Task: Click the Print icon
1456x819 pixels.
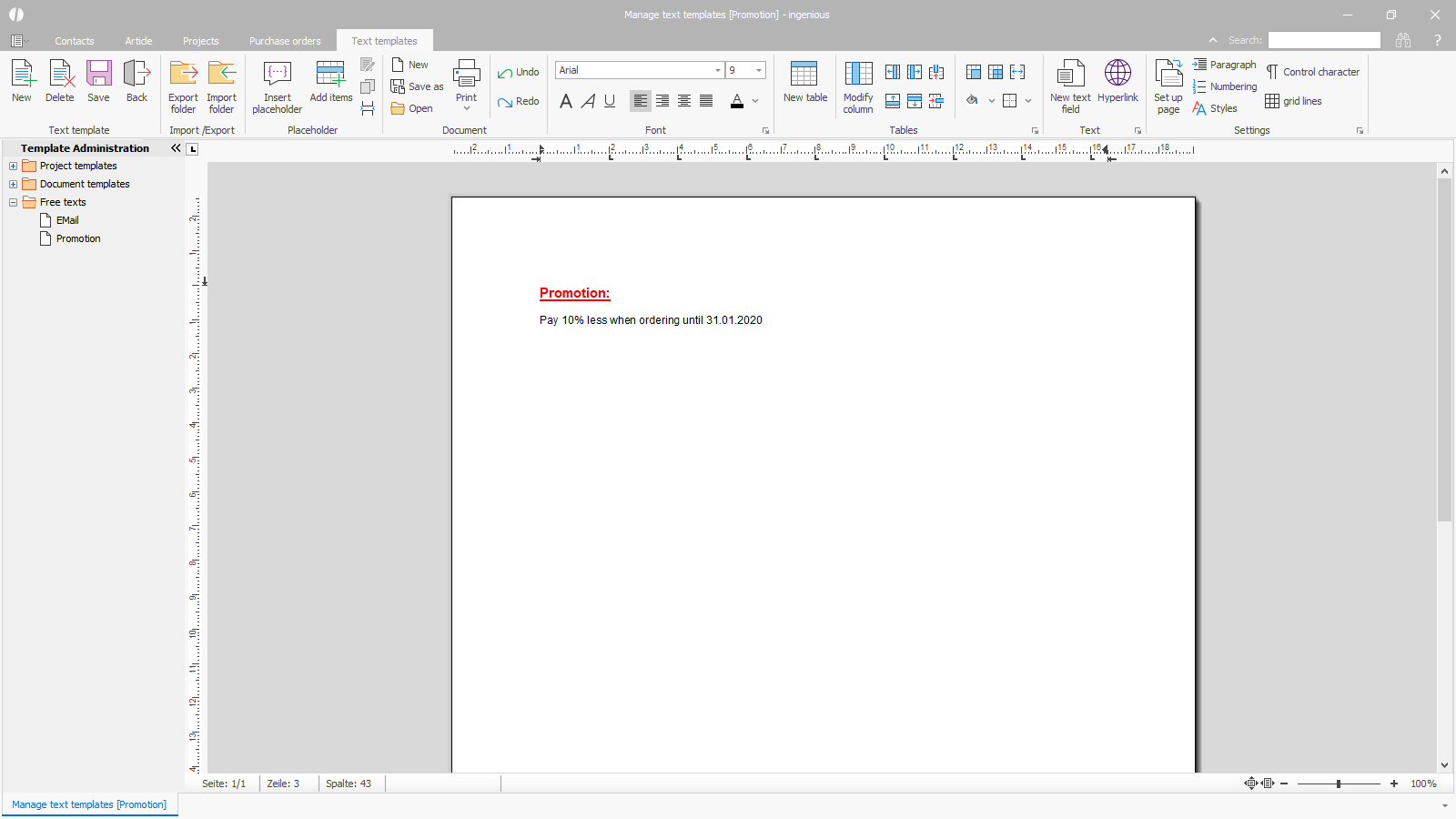Action: [466, 74]
